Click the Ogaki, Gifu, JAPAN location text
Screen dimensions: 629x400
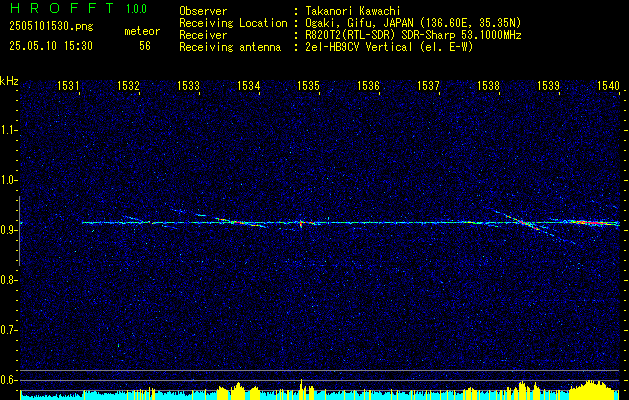[413, 23]
